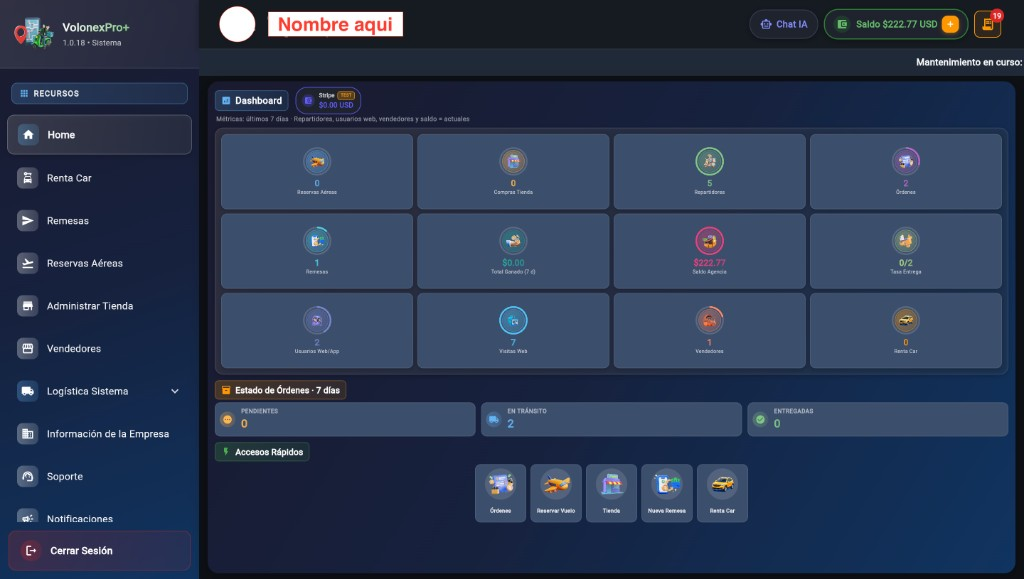Click the round profile avatar
This screenshot has height=579, width=1024.
pos(237,24)
